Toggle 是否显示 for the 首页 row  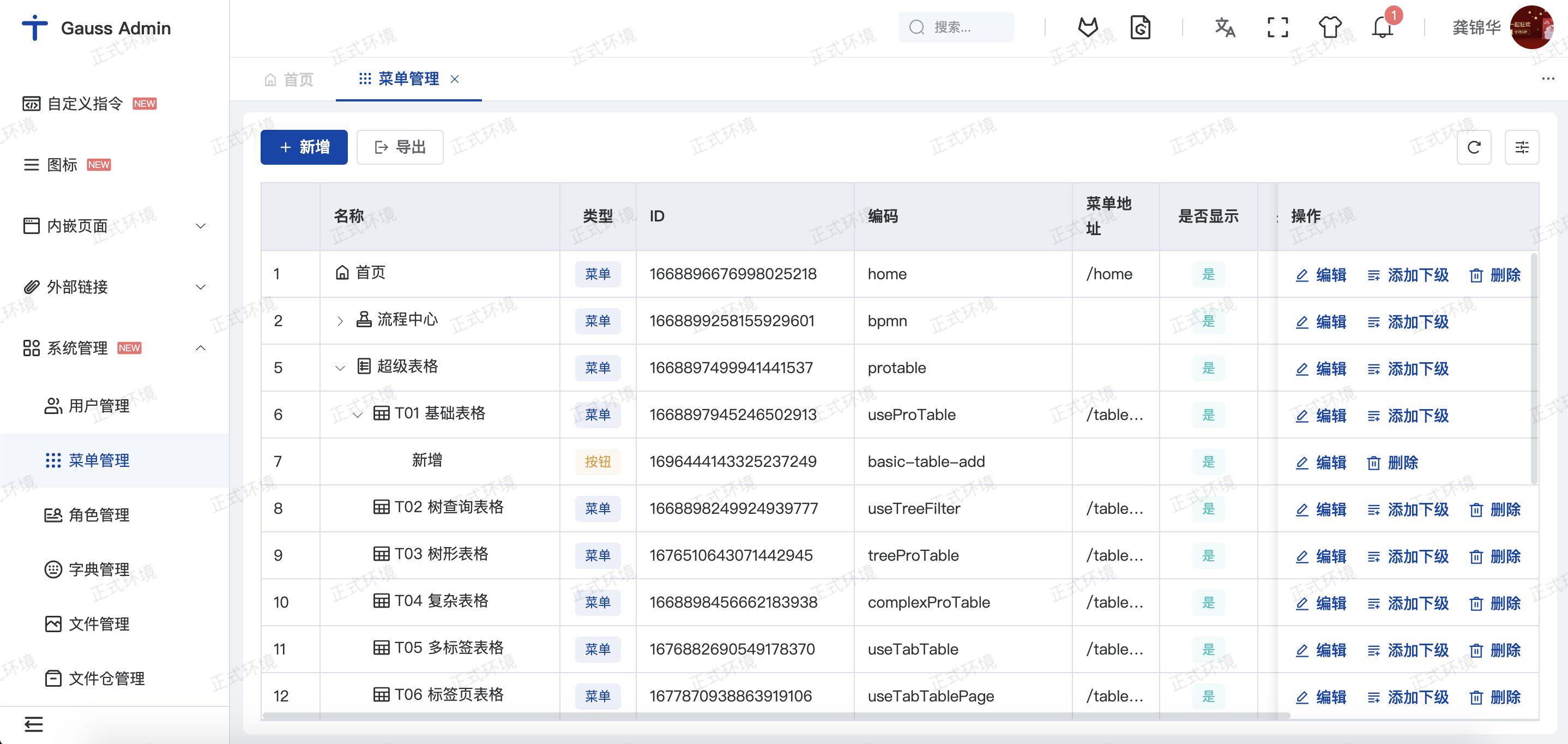(1208, 274)
